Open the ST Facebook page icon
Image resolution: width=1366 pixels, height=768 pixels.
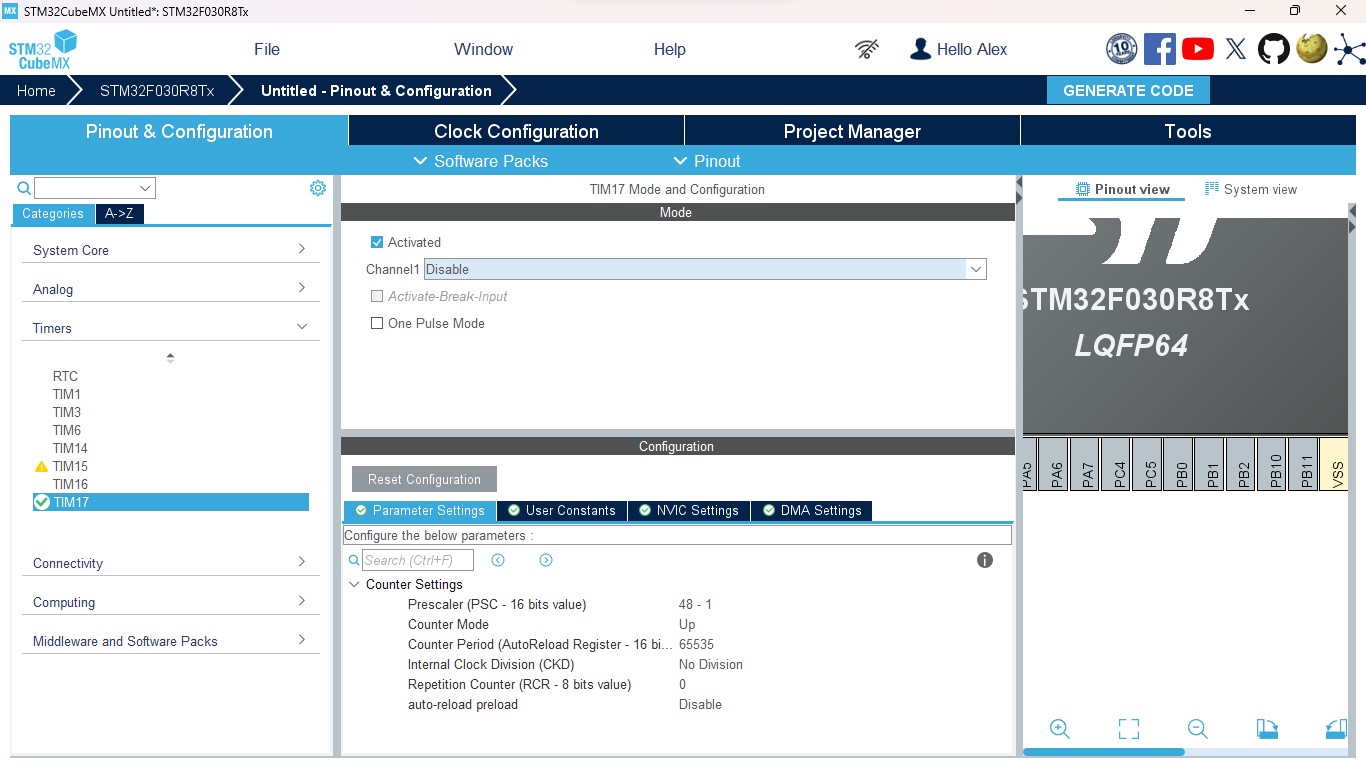pos(1160,49)
